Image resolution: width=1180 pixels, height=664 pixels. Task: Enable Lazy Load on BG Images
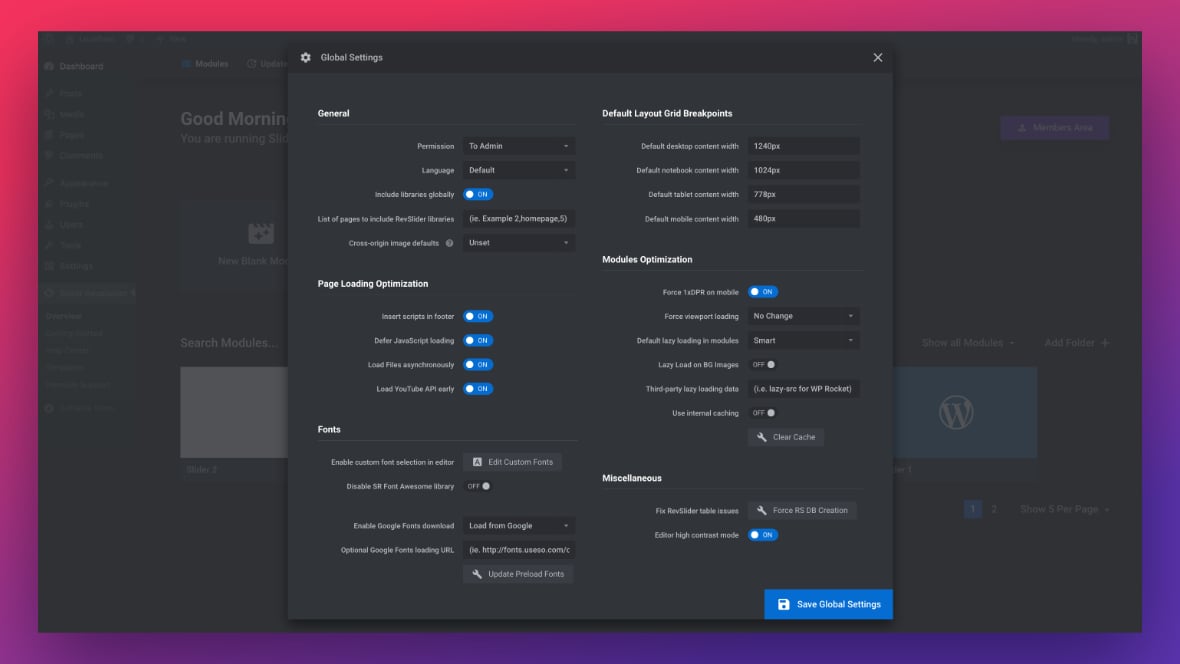click(763, 364)
